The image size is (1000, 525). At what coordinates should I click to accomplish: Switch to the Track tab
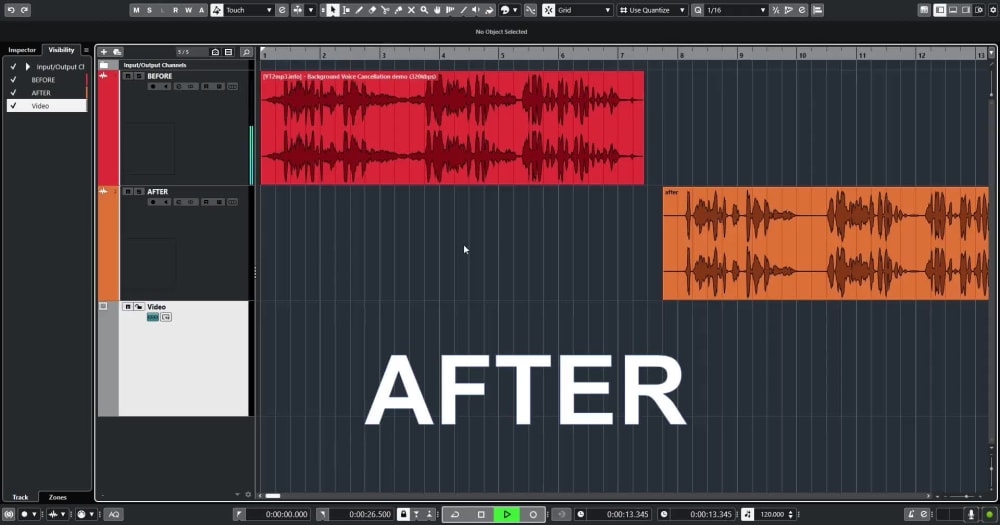[20, 497]
